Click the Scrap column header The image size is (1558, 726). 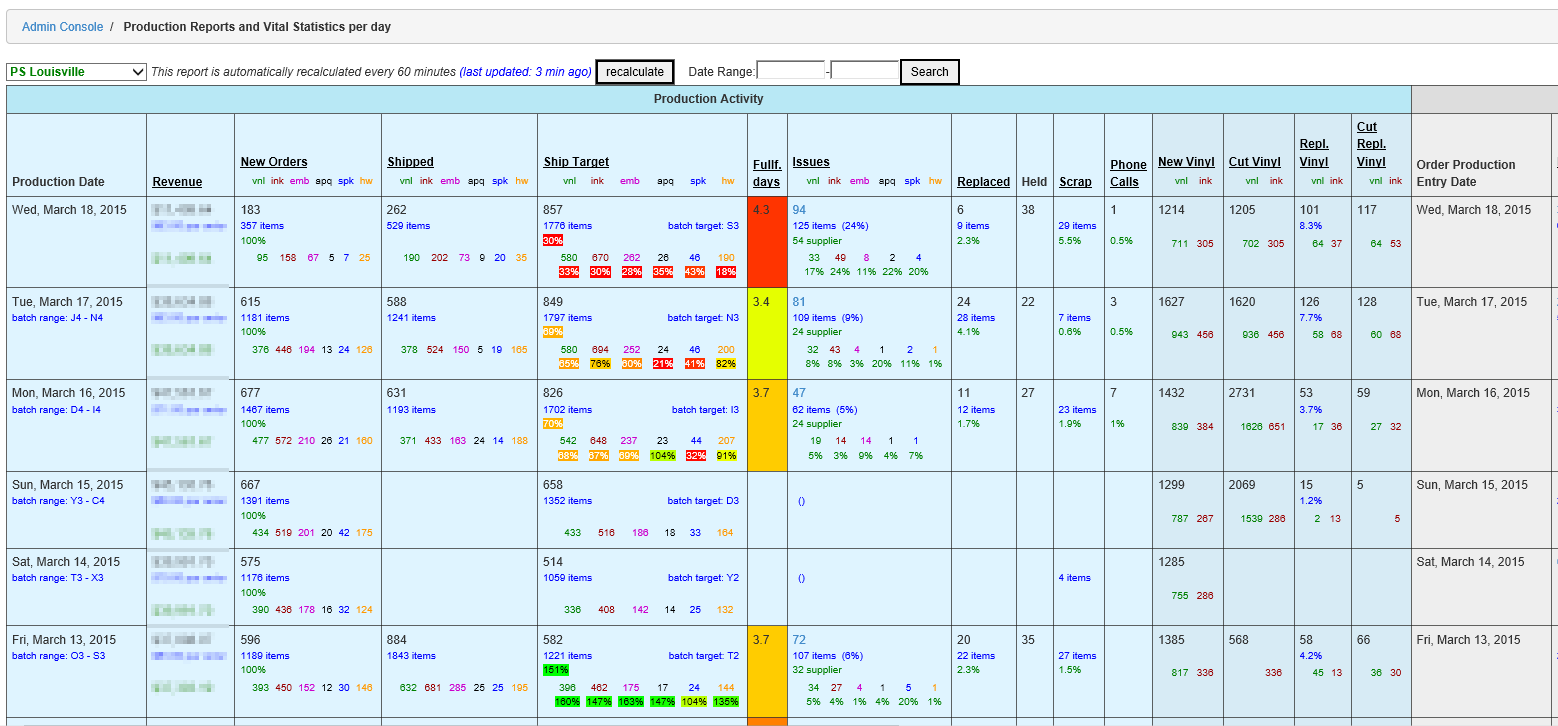[x=1075, y=182]
